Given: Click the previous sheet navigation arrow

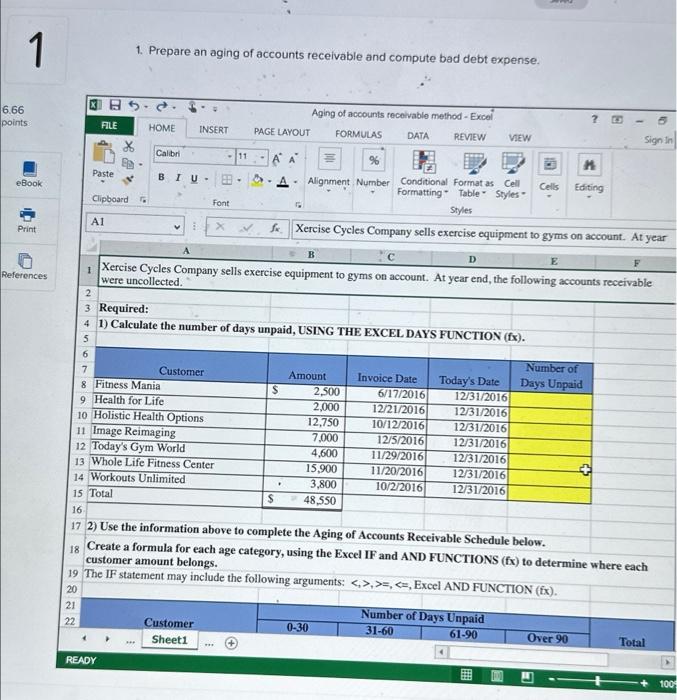Looking at the screenshot, I should coord(84,638).
